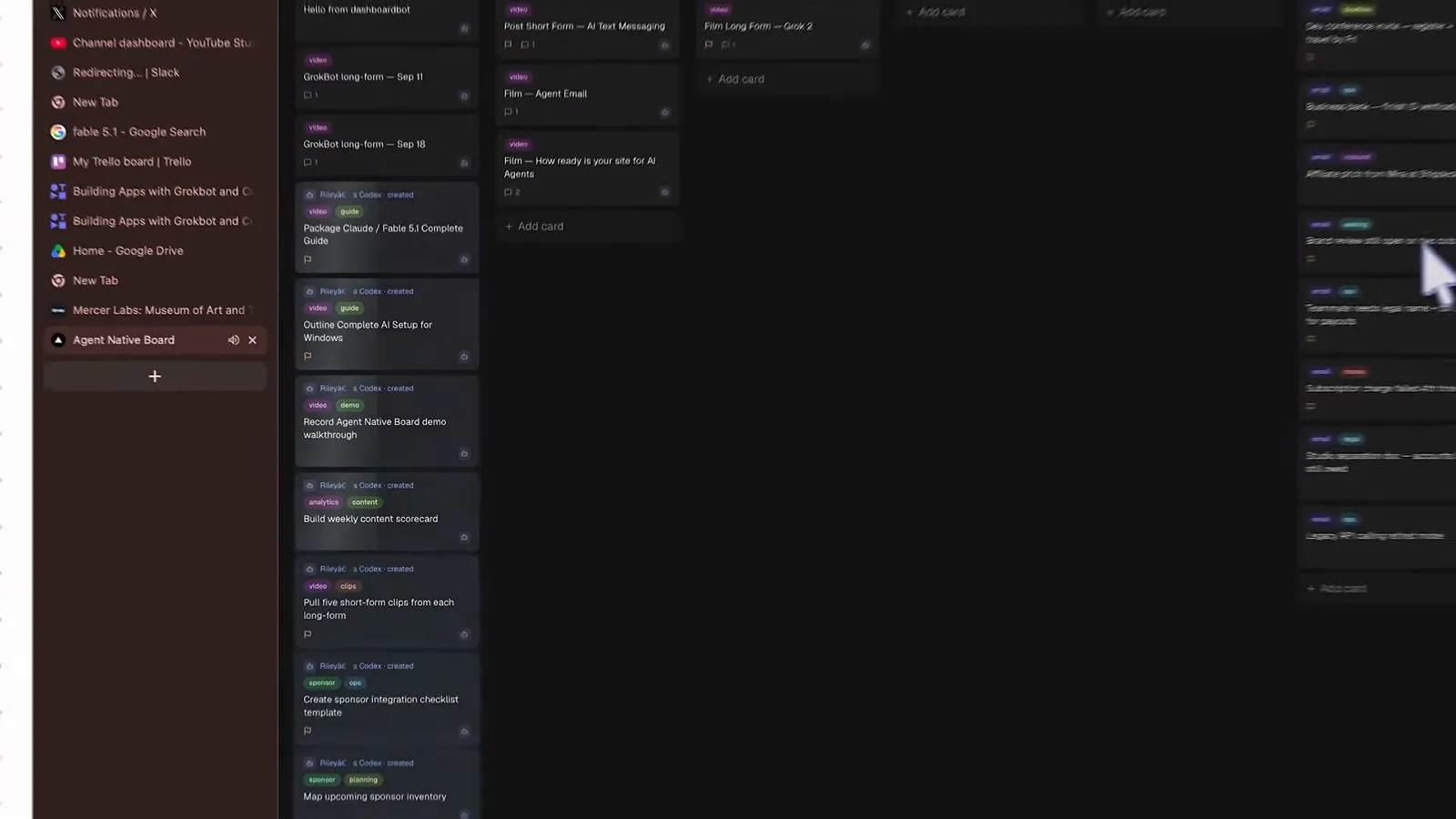Image resolution: width=1456 pixels, height=819 pixels.
Task: Open Film — Agent Email card
Action: coord(587,94)
